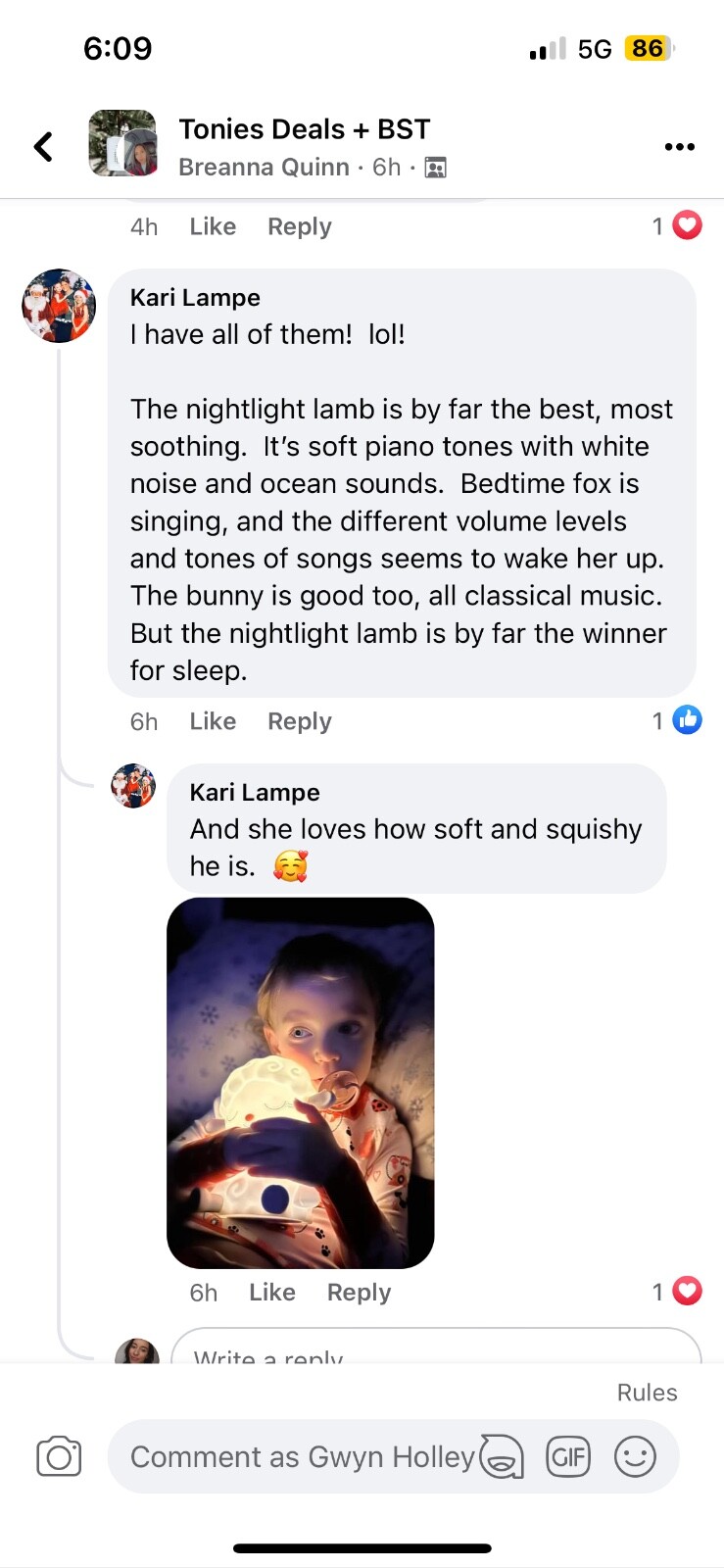Tap the back arrow icon
The width and height of the screenshot is (724, 1568).
click(x=43, y=147)
